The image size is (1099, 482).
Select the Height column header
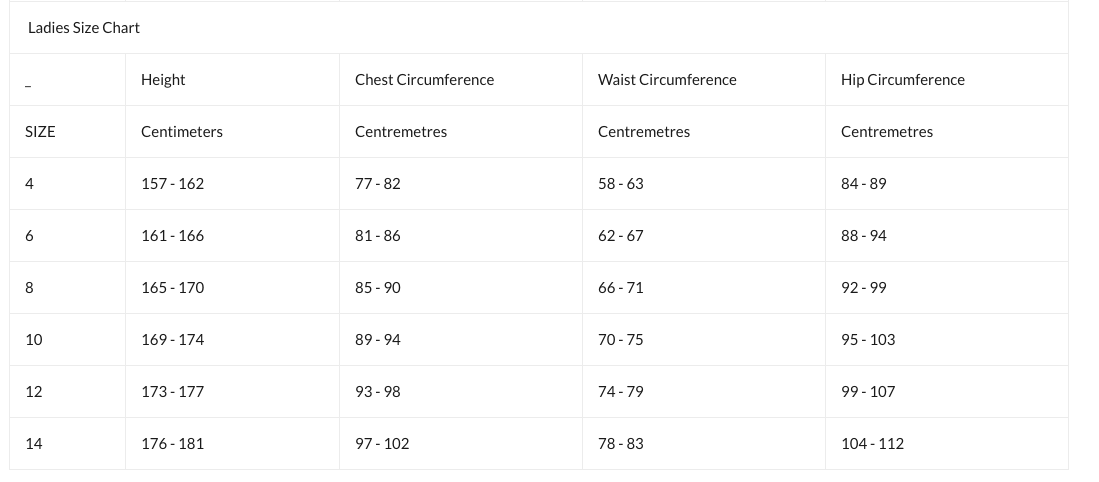click(x=163, y=80)
